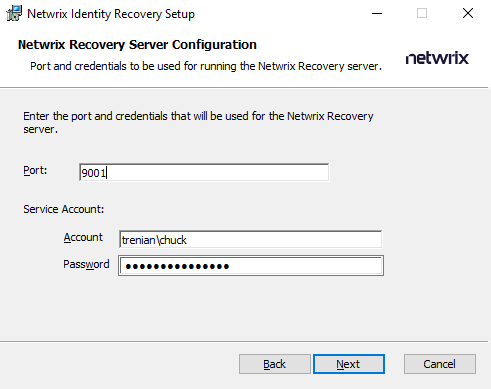Cancel the setup wizard
Image resolution: width=491 pixels, height=389 pixels.
tap(440, 364)
